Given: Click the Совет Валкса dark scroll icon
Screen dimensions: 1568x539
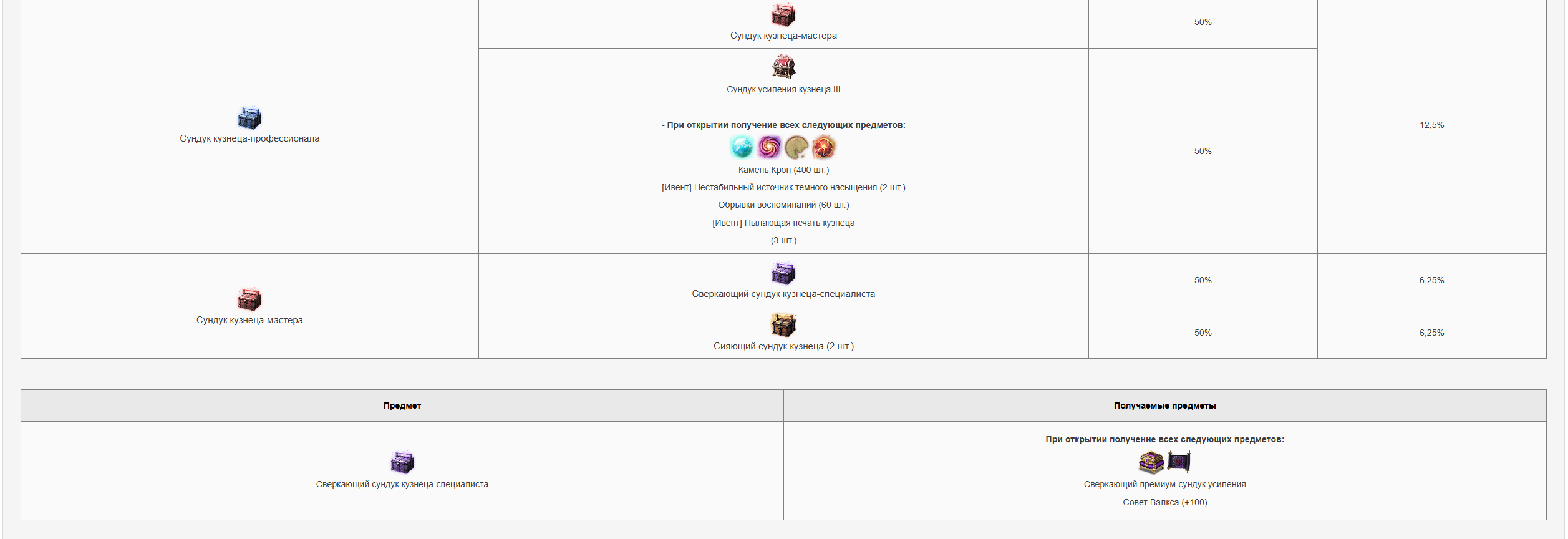Looking at the screenshot, I should [1179, 462].
